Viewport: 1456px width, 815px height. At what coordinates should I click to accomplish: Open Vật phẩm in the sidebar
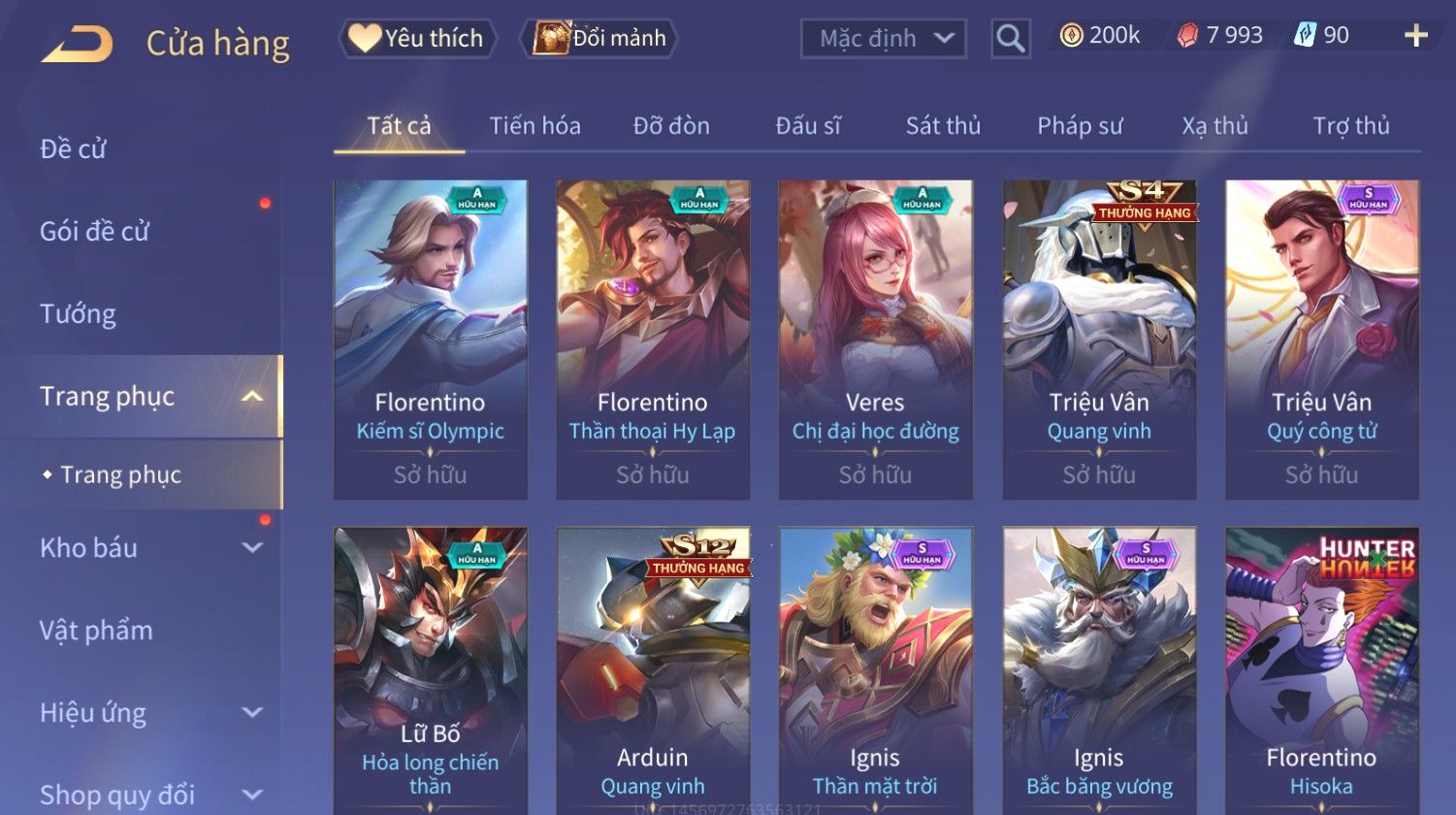[96, 630]
